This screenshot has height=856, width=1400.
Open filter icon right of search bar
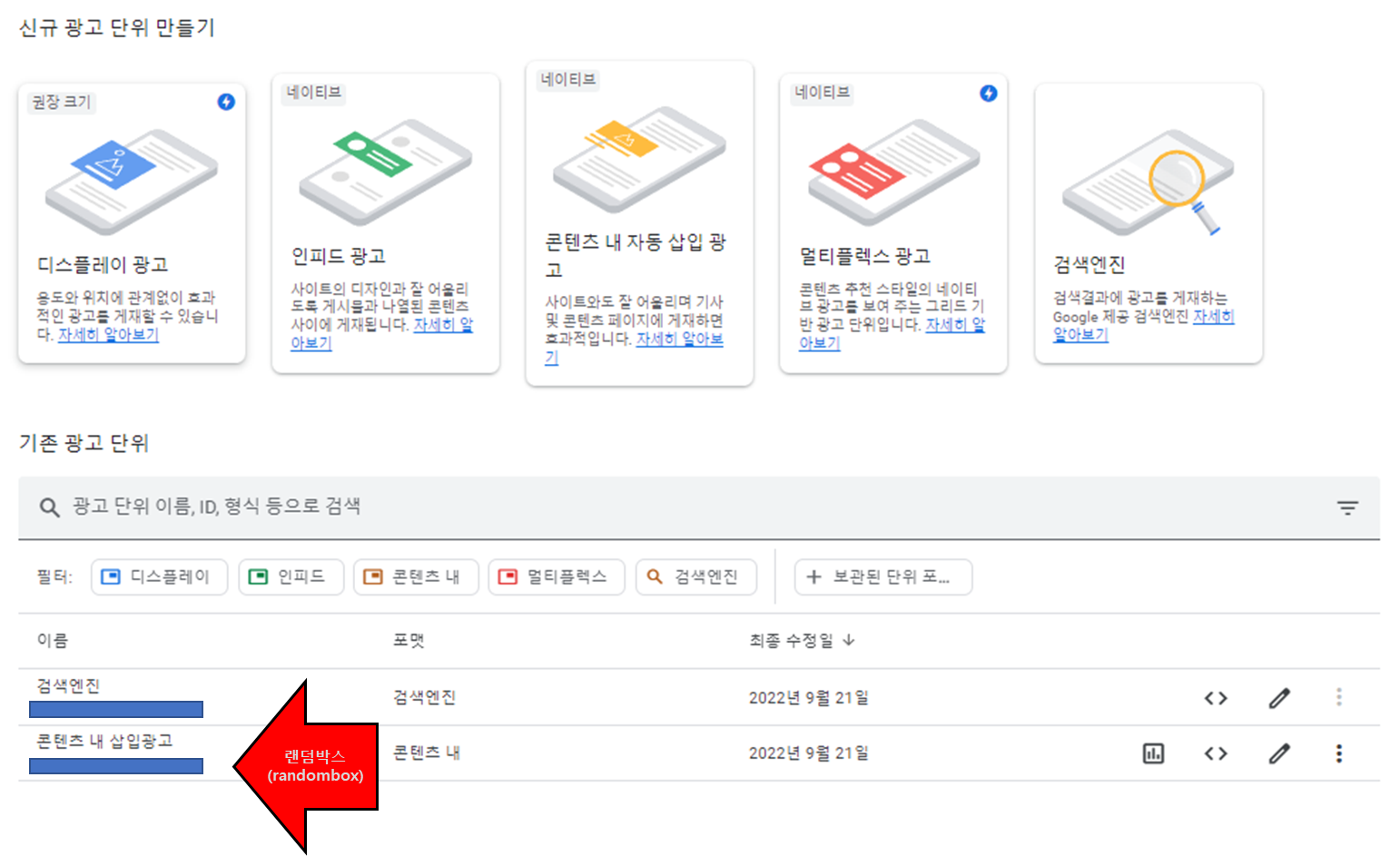(1347, 507)
